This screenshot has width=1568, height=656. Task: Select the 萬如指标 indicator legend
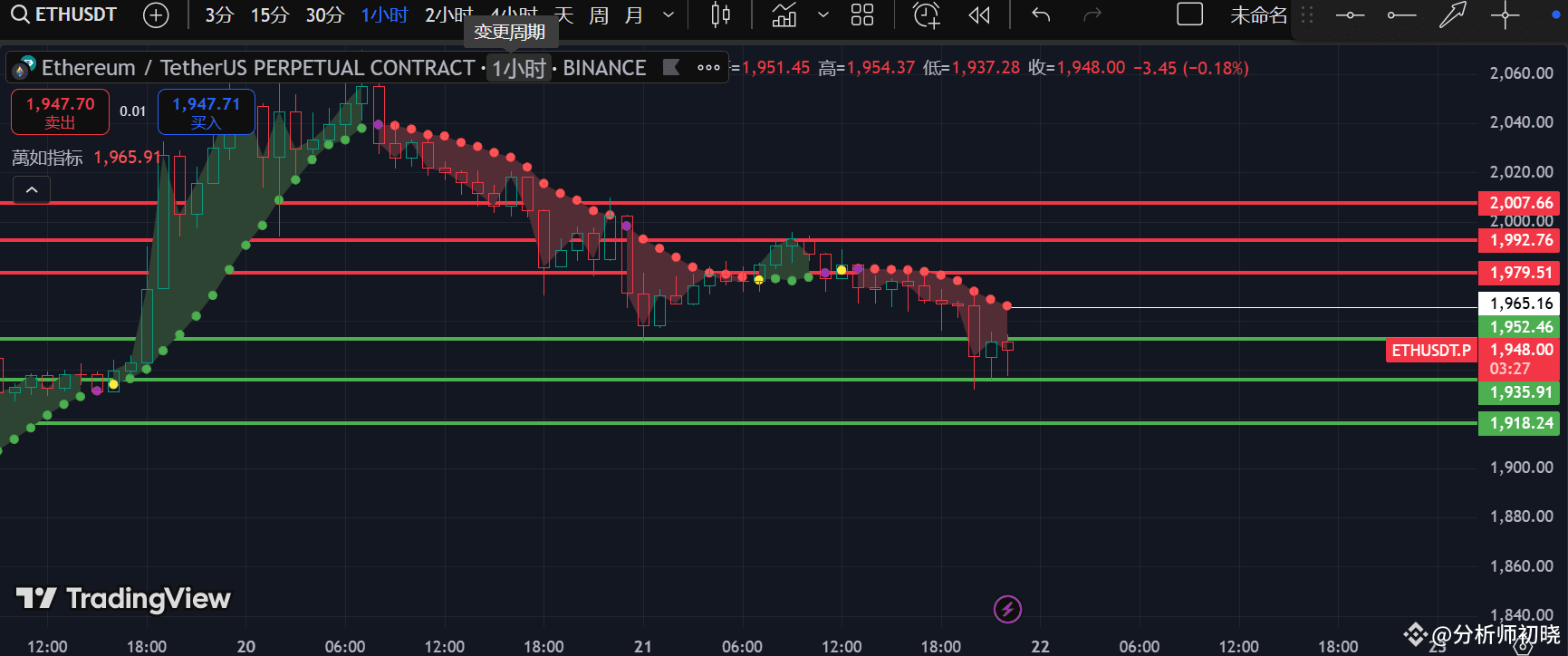click(47, 158)
